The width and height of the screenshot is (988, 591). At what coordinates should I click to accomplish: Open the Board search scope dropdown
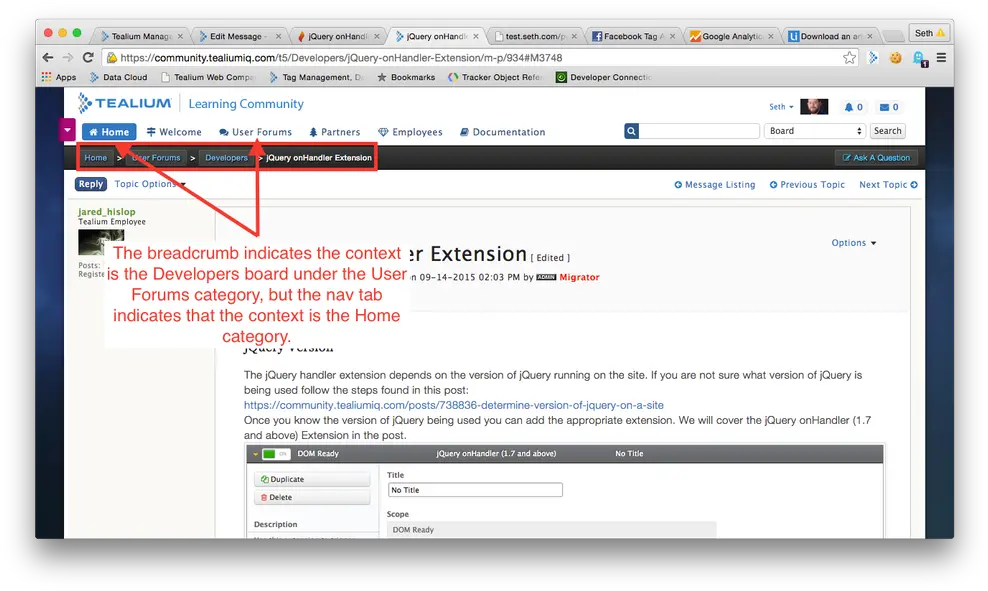pyautogui.click(x=815, y=131)
